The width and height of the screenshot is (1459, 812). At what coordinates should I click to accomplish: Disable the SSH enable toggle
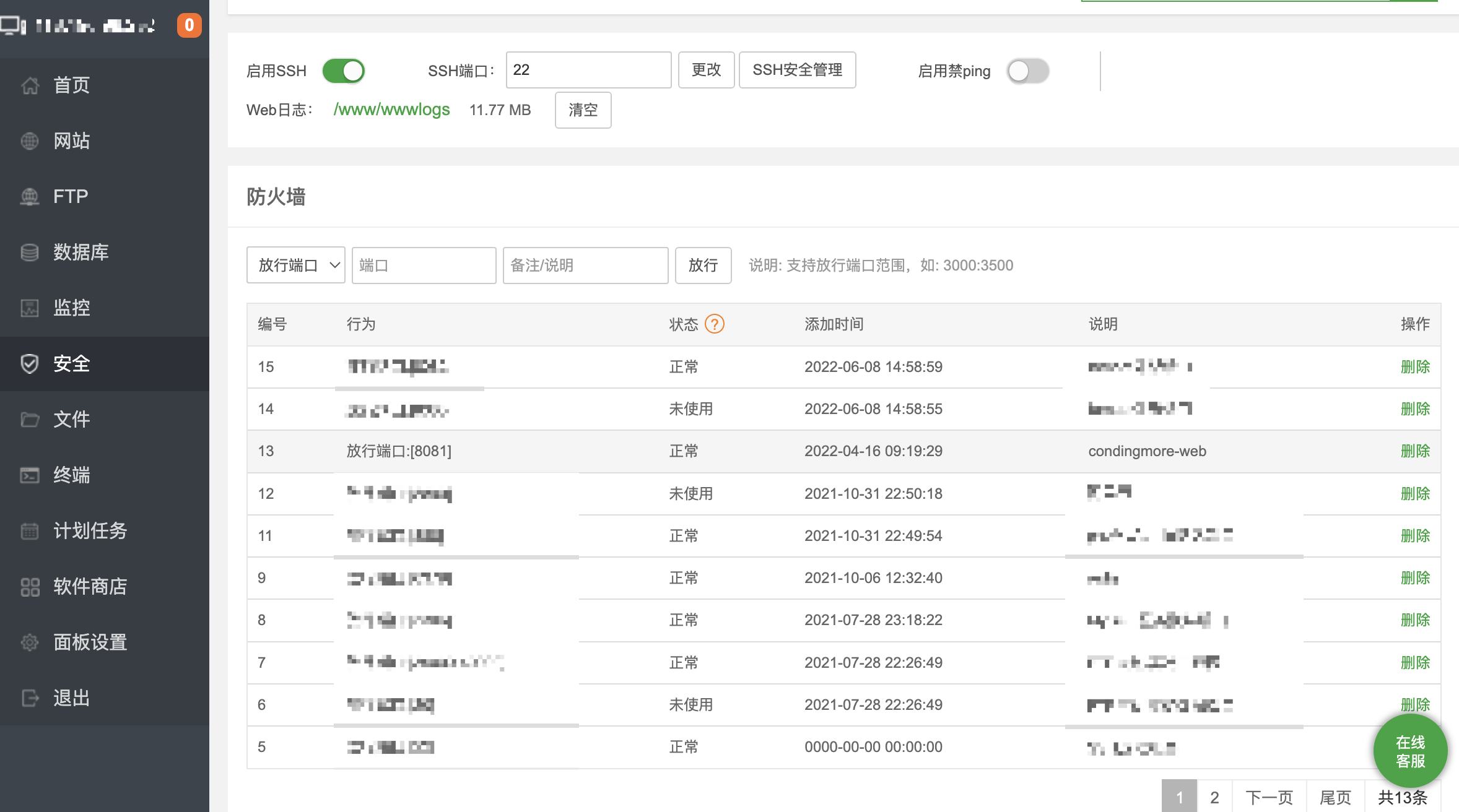pos(344,71)
